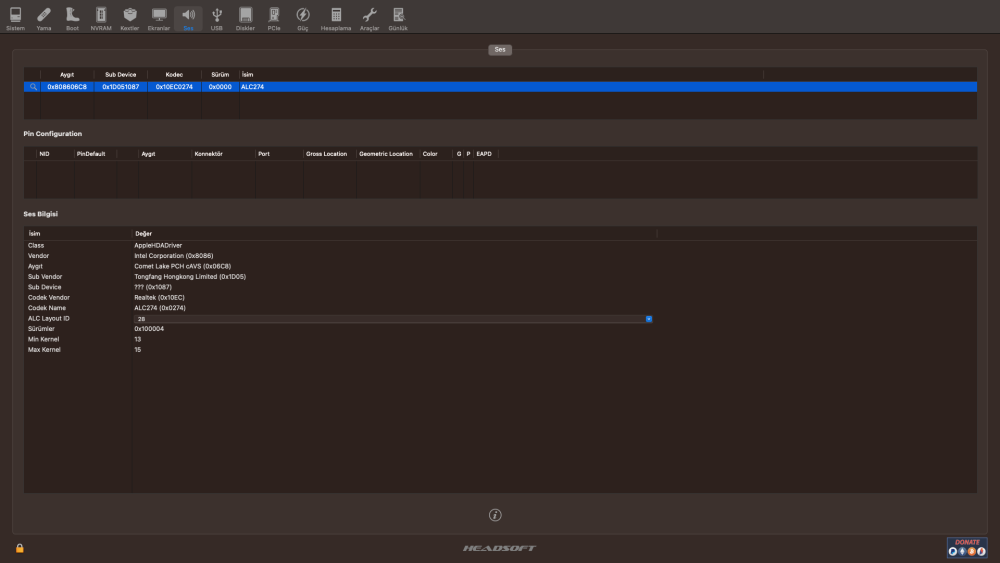Select the Ses tab label
This screenshot has width=1000, height=563.
point(500,49)
